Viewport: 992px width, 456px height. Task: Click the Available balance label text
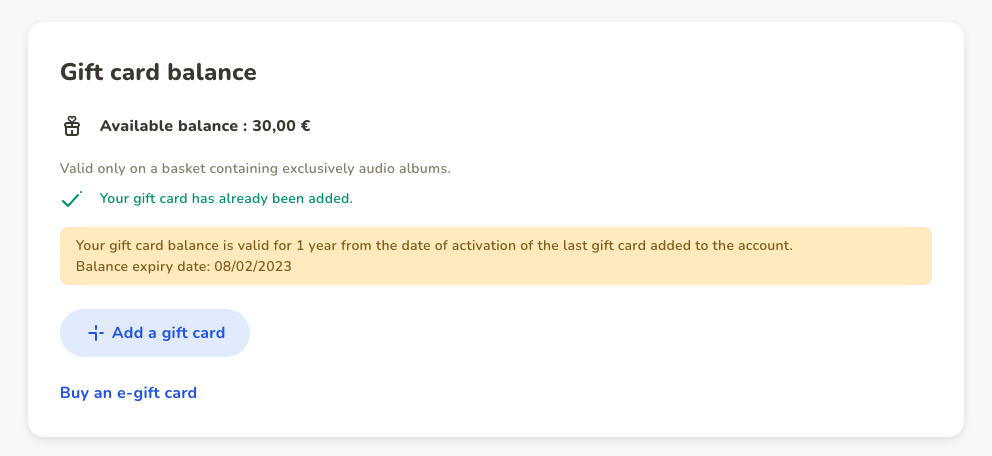coord(168,126)
